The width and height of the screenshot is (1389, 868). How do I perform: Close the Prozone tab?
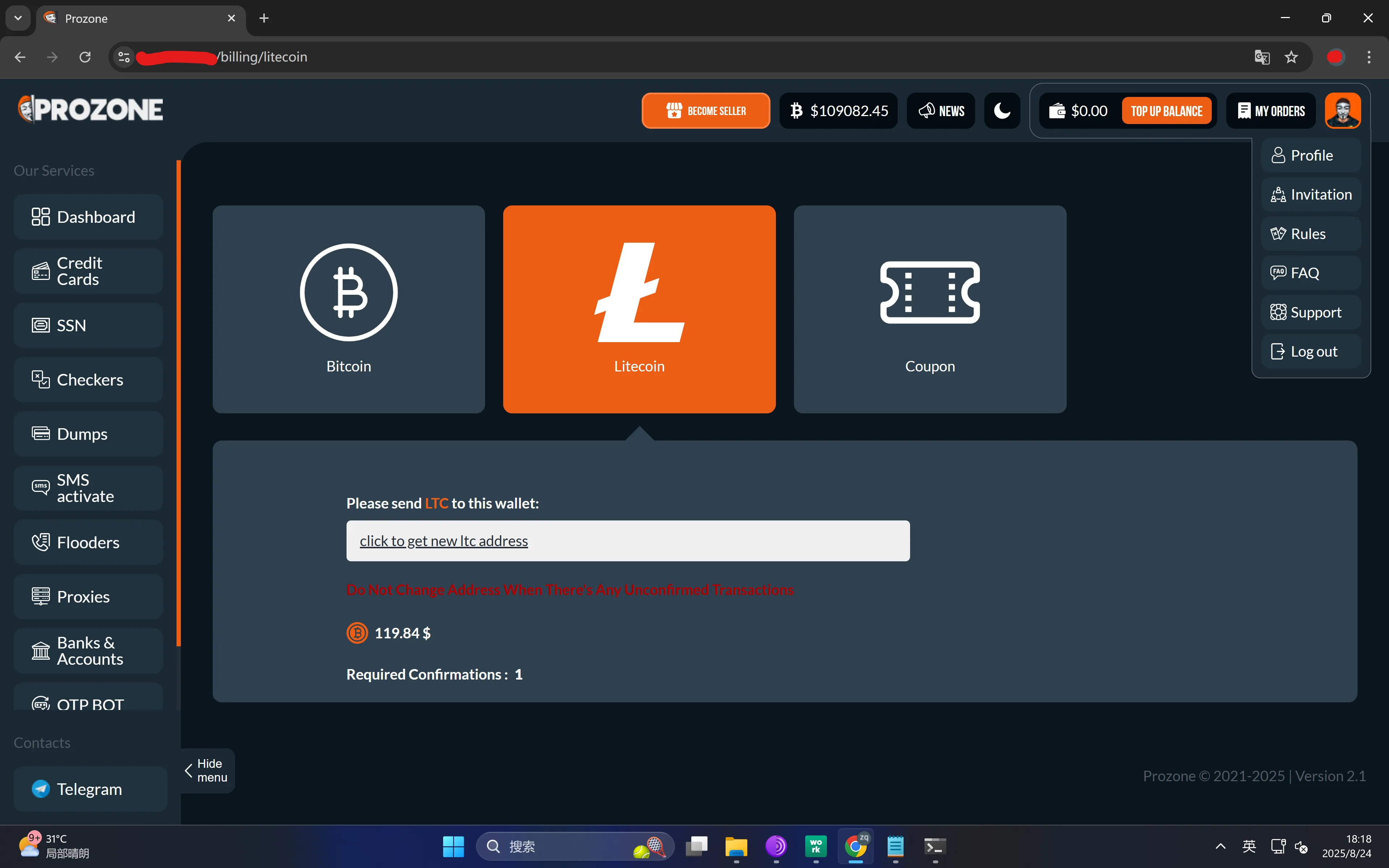(231, 18)
